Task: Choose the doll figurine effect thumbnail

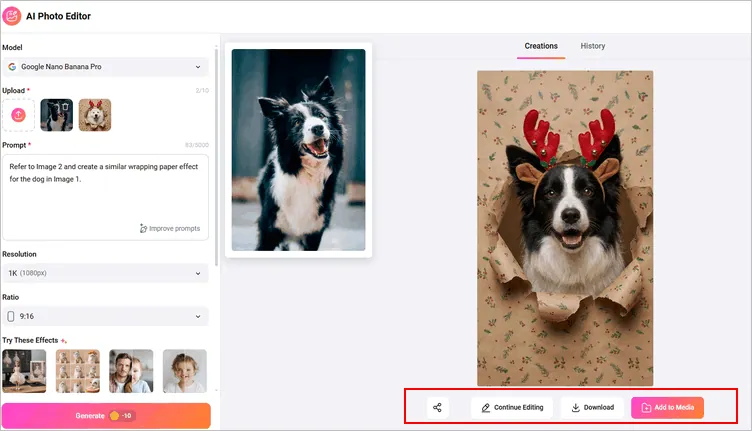Action: 24,370
